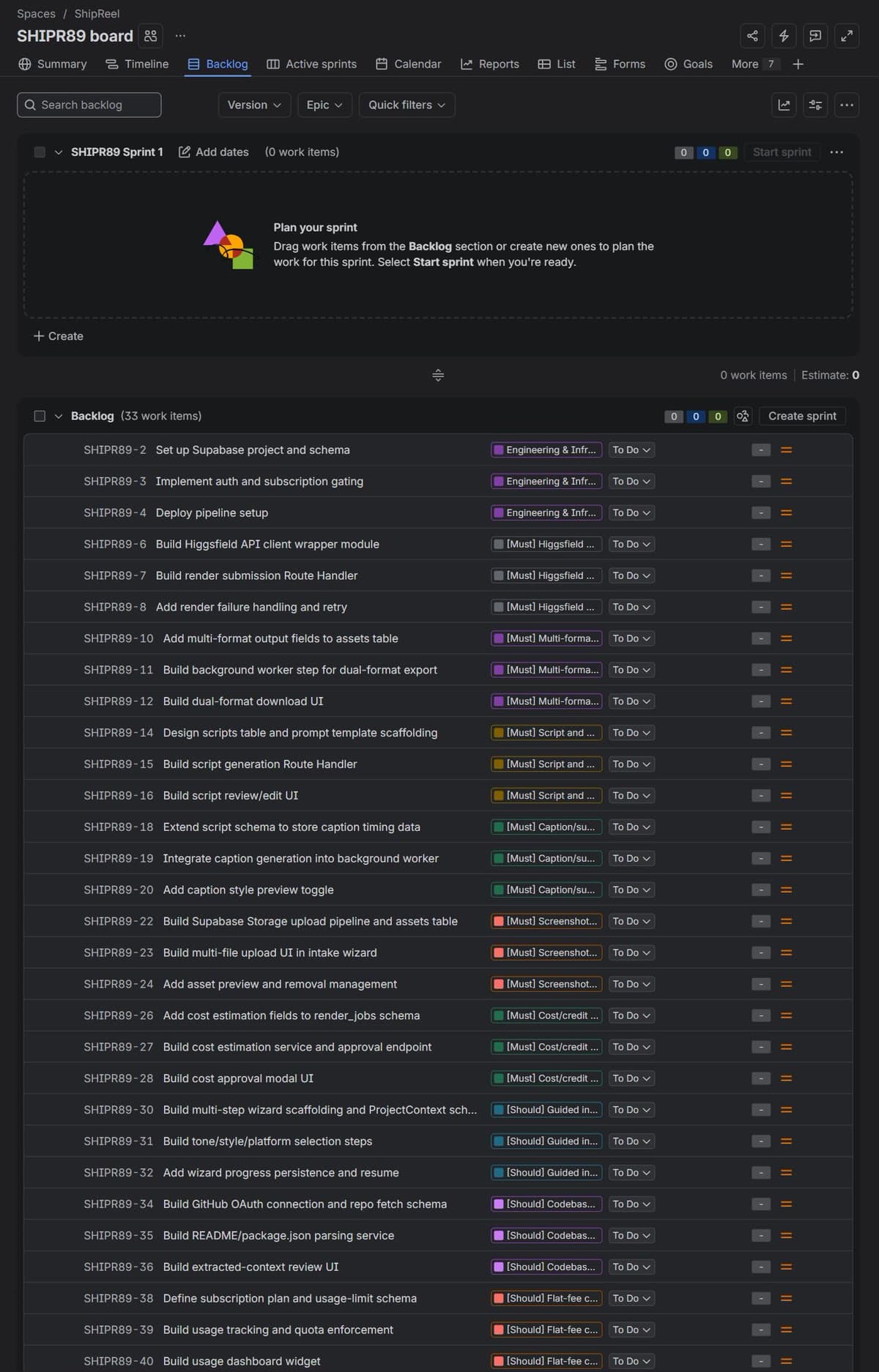This screenshot has width=879, height=1372.
Task: Switch to the Reports tab
Action: (x=490, y=64)
